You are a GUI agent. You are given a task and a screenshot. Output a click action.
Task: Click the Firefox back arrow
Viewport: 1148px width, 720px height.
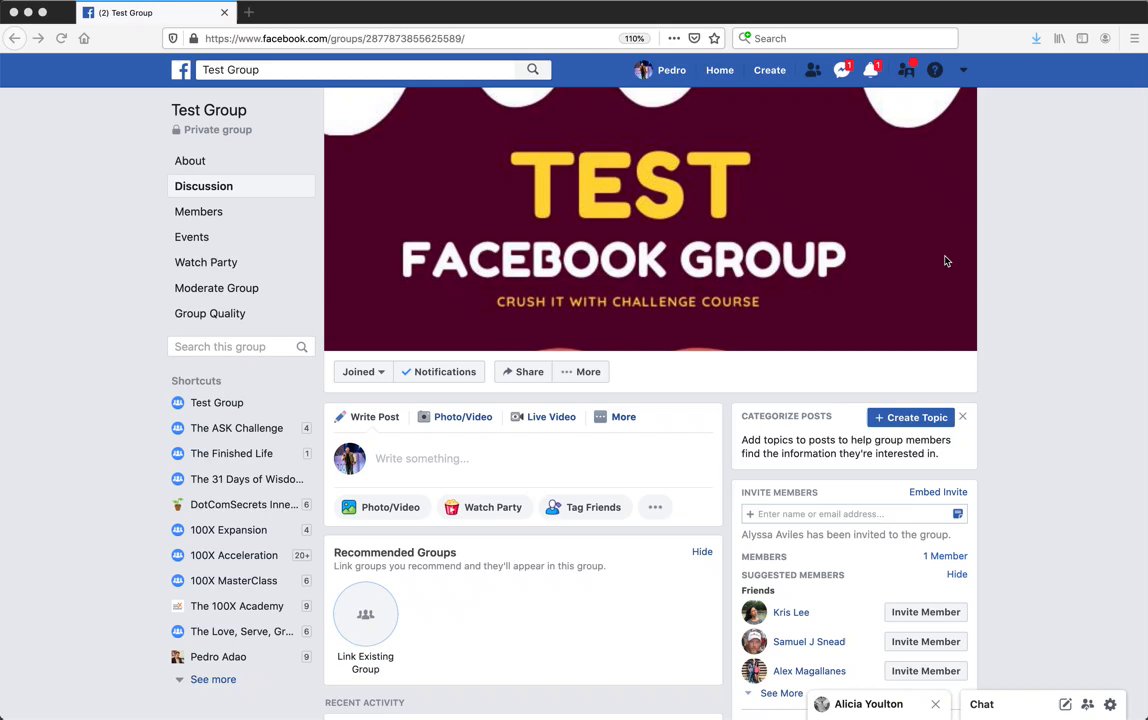(x=15, y=38)
